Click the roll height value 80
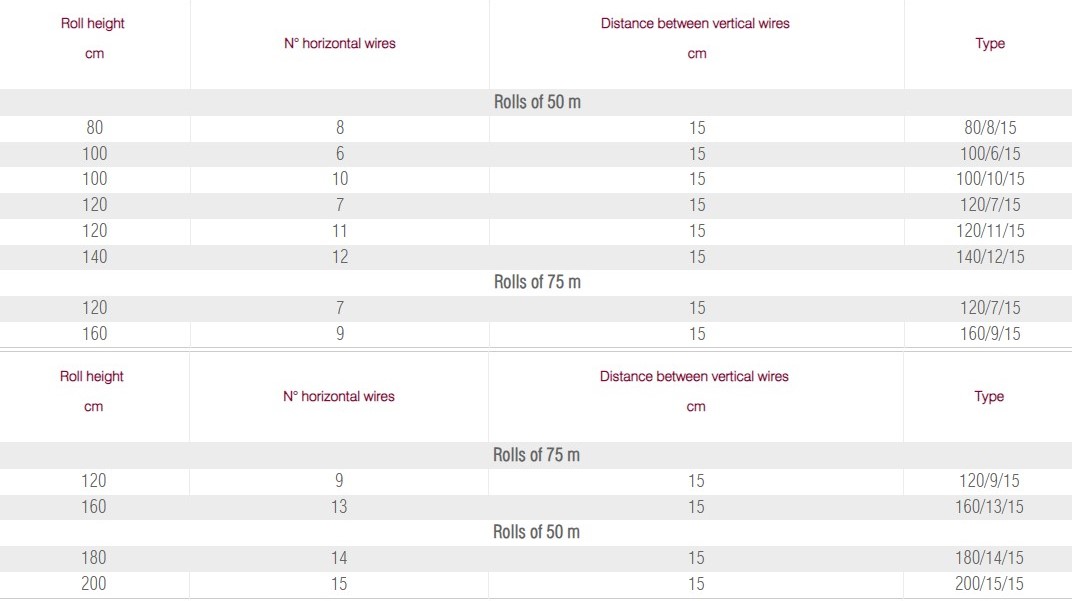Viewport: 1072px width, 601px height. [x=95, y=128]
